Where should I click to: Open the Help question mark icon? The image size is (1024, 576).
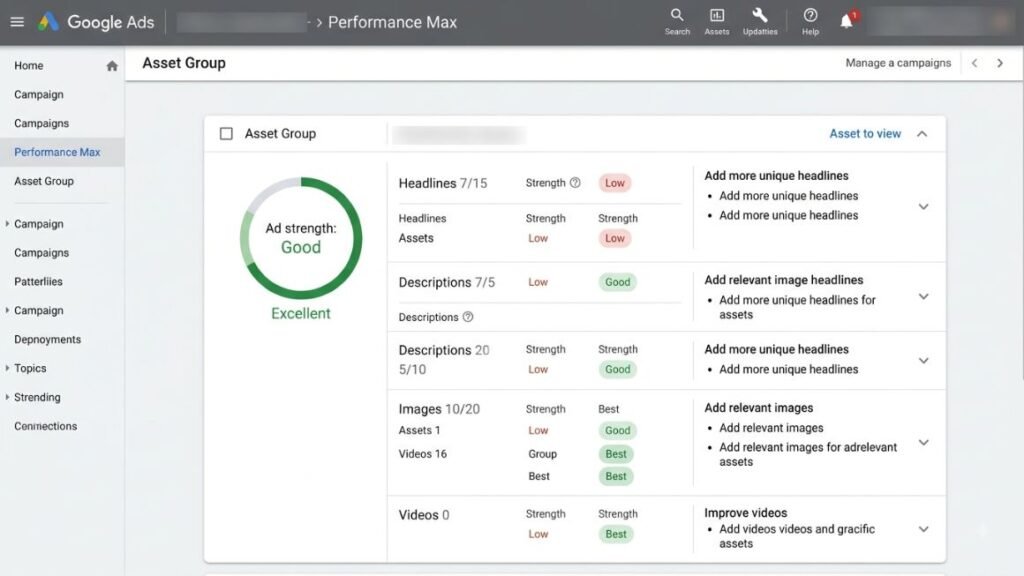(810, 15)
